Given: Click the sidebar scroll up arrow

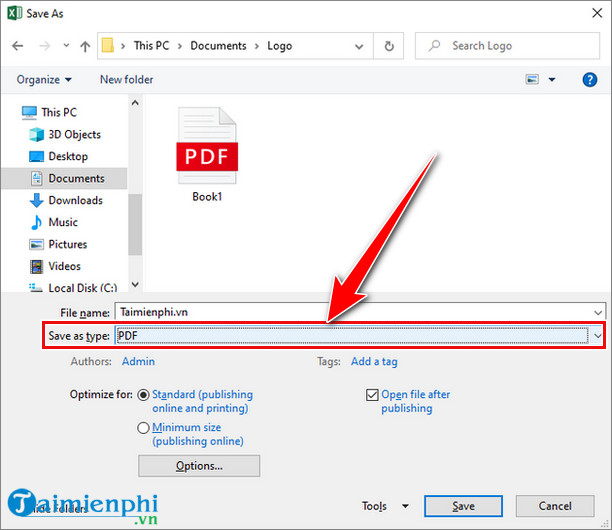Looking at the screenshot, I should coord(135,103).
